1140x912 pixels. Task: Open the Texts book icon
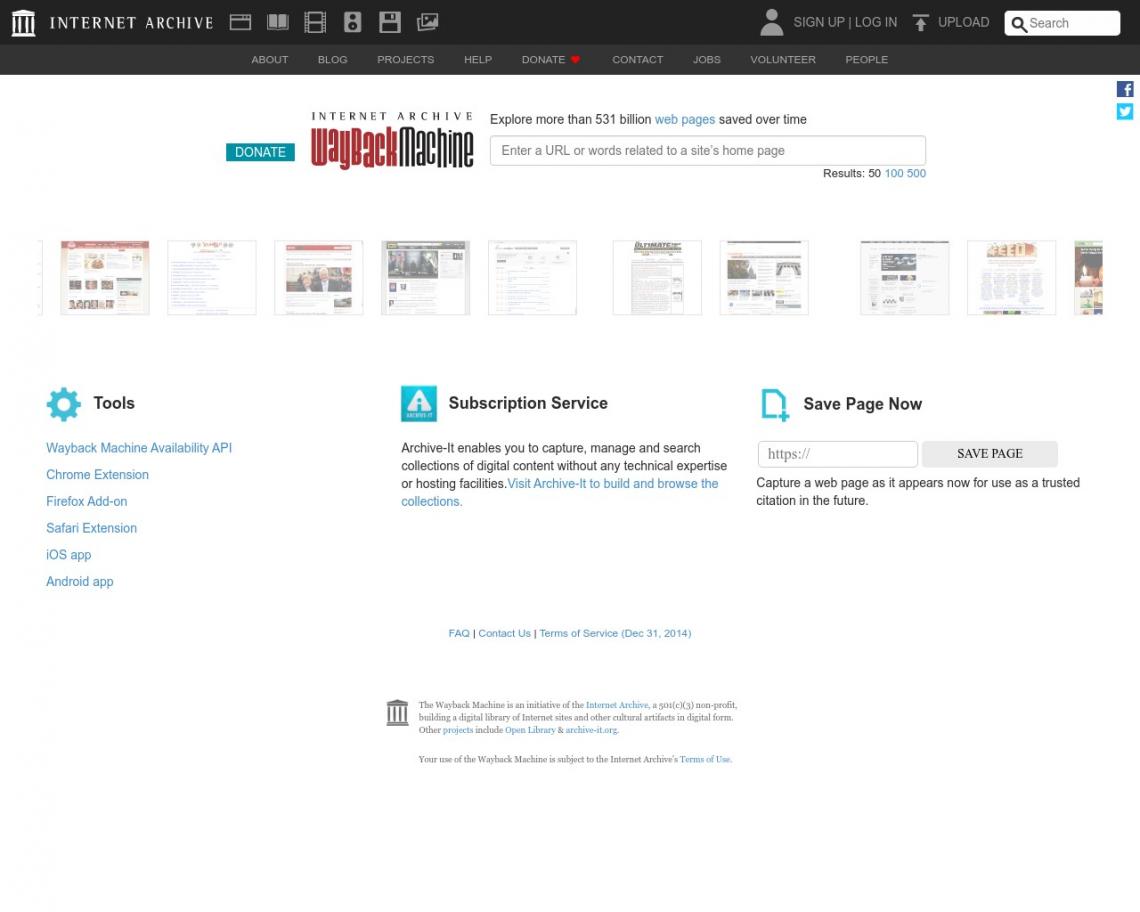(x=278, y=23)
